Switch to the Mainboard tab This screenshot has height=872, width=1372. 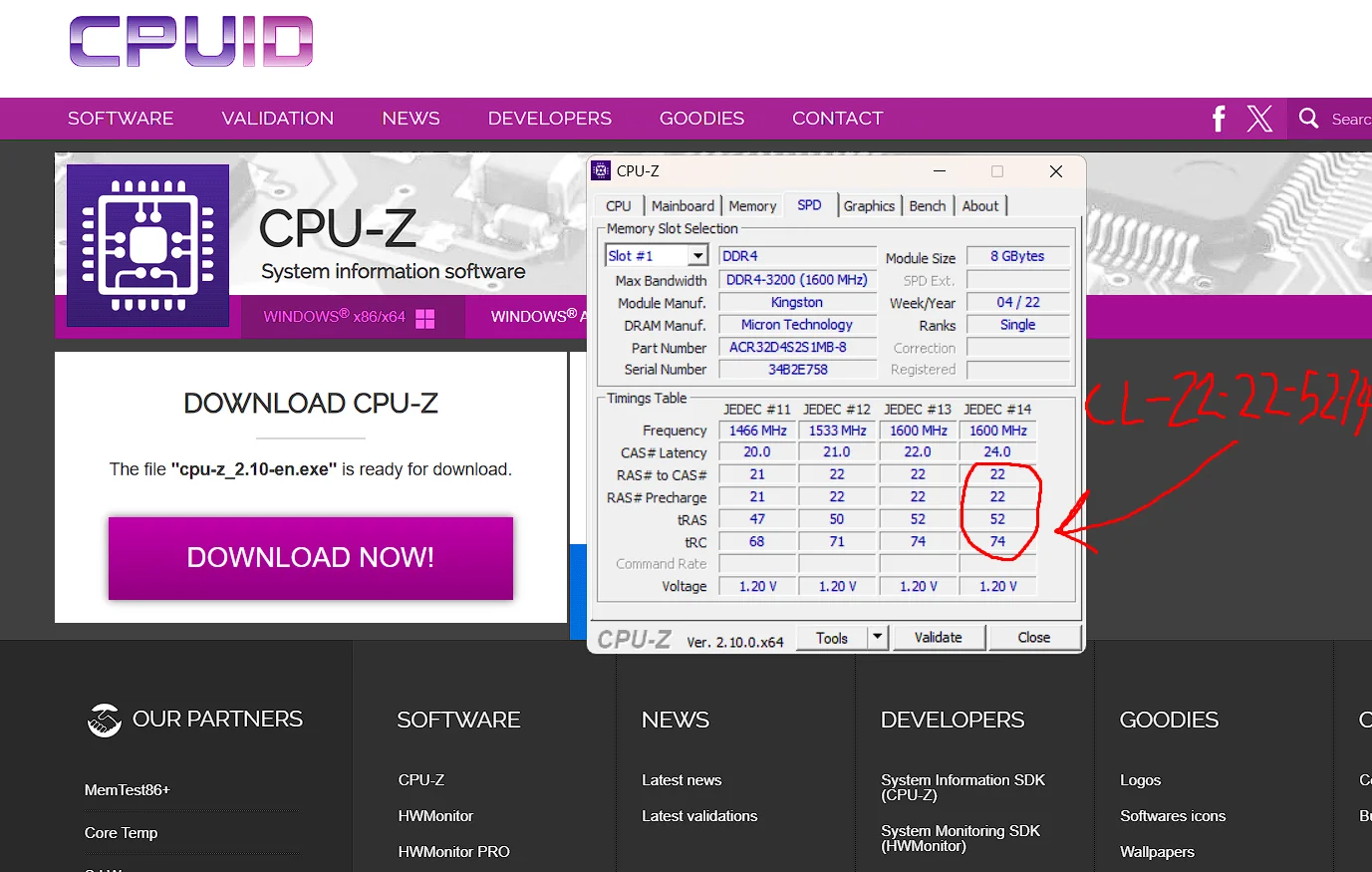pos(683,206)
